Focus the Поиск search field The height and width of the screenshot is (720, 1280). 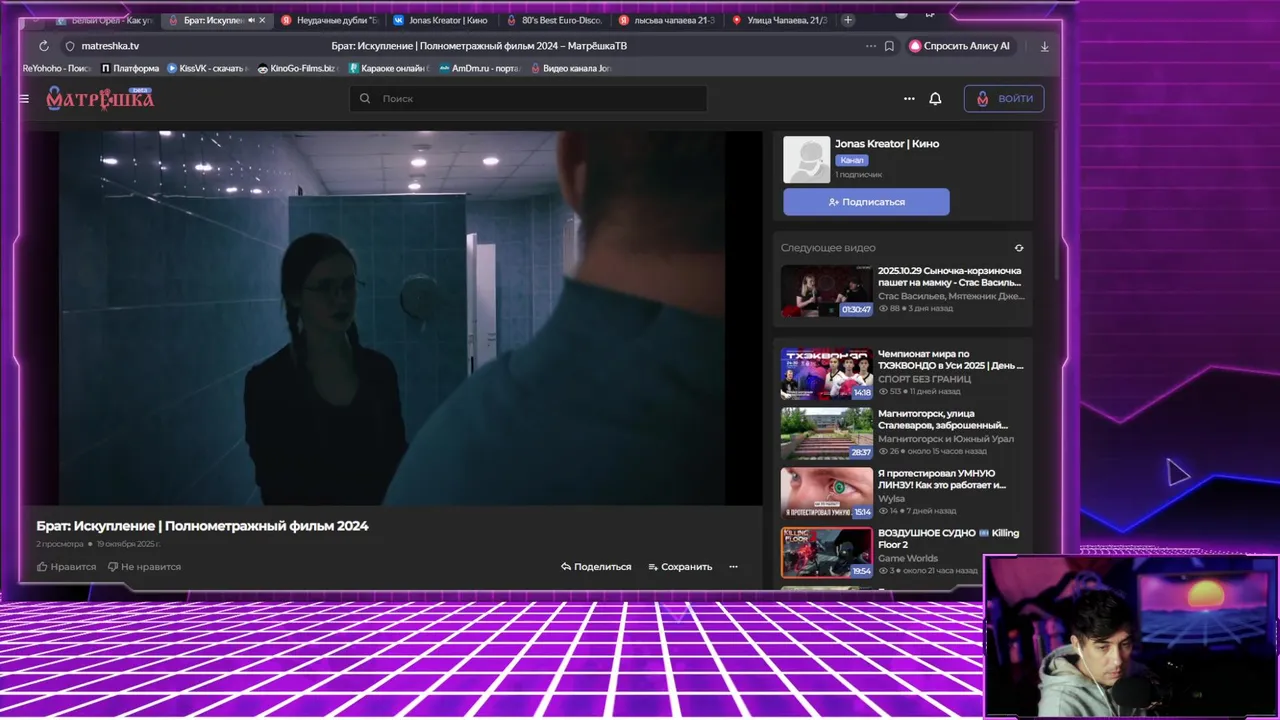(528, 99)
